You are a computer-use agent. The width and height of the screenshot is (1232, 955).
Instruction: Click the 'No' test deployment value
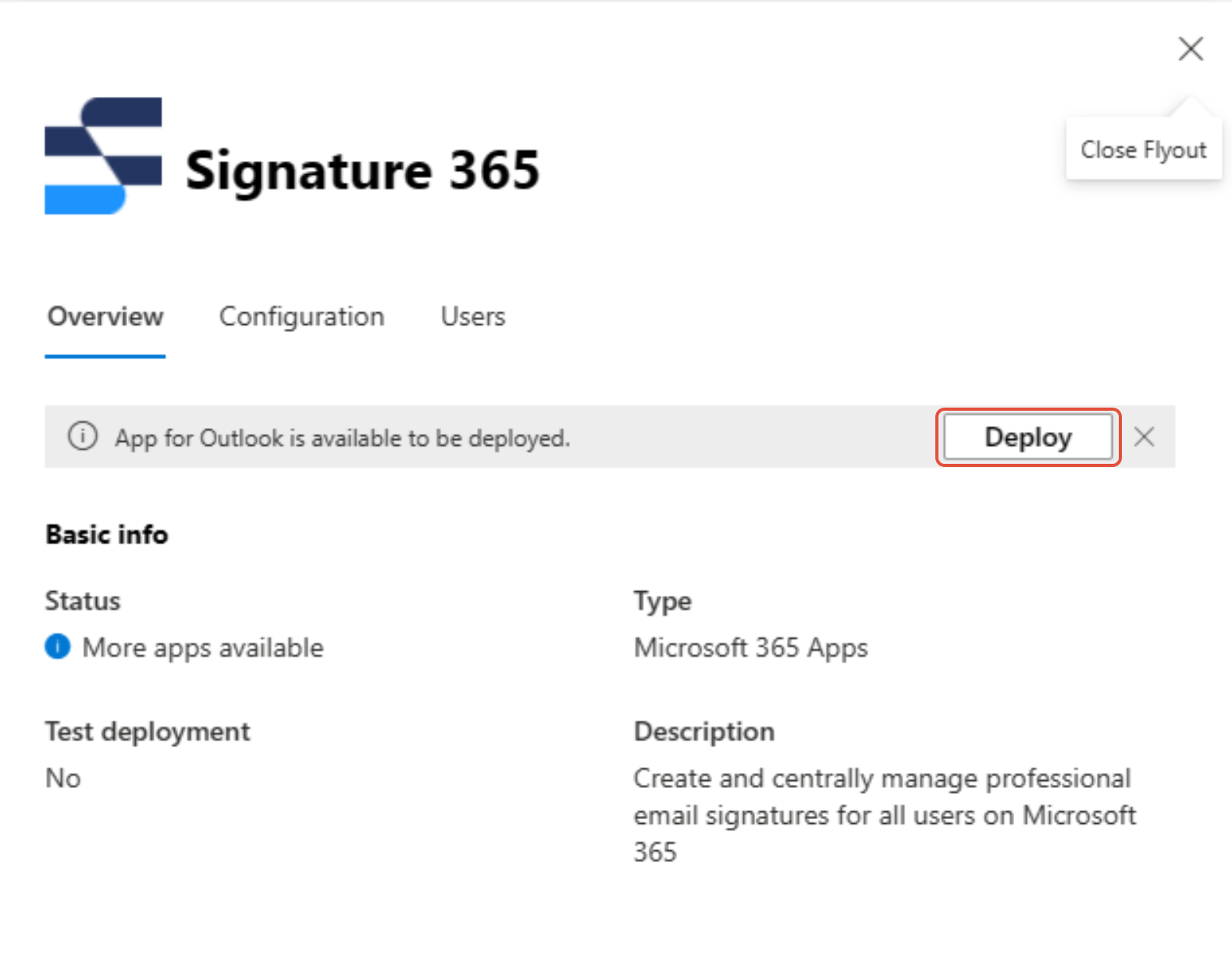point(63,778)
